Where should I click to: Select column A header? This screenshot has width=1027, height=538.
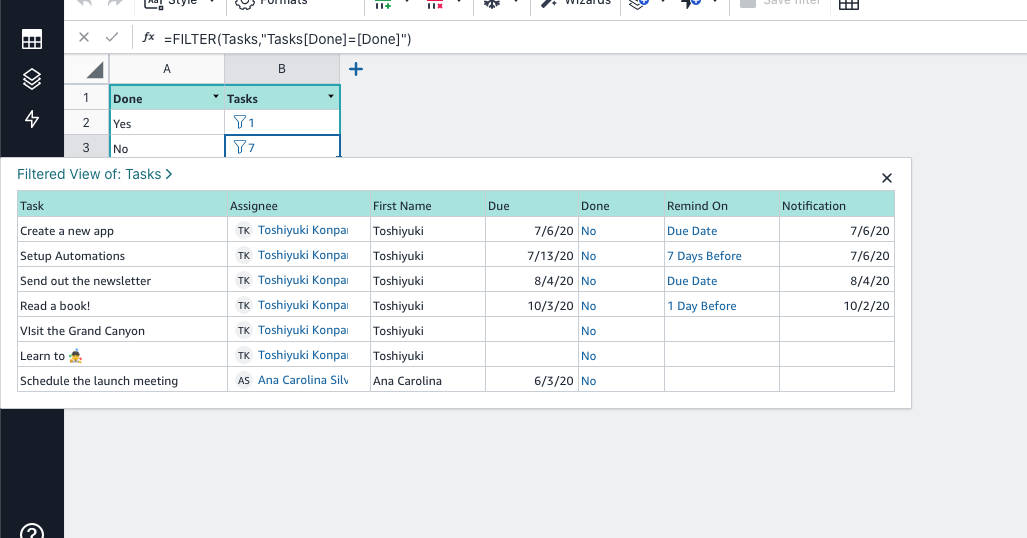[x=167, y=69]
